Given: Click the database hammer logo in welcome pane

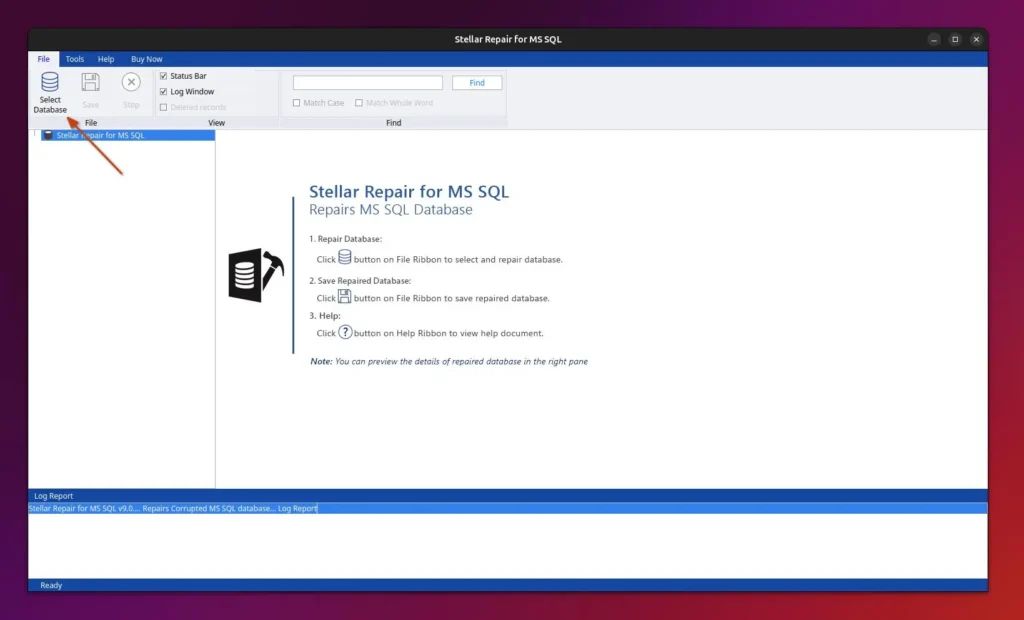Looking at the screenshot, I should pyautogui.click(x=256, y=275).
